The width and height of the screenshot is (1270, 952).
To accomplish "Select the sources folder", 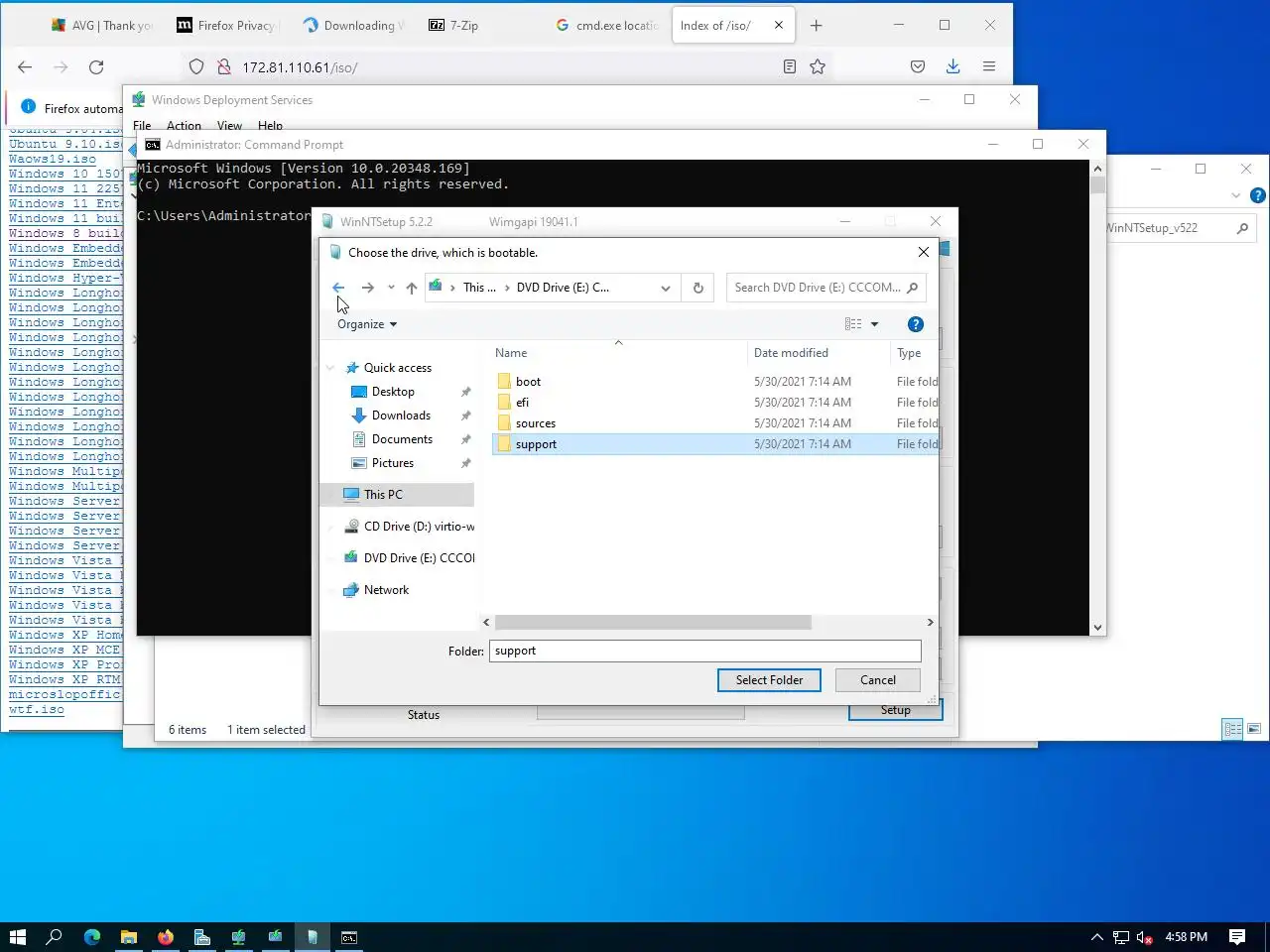I will click(536, 423).
